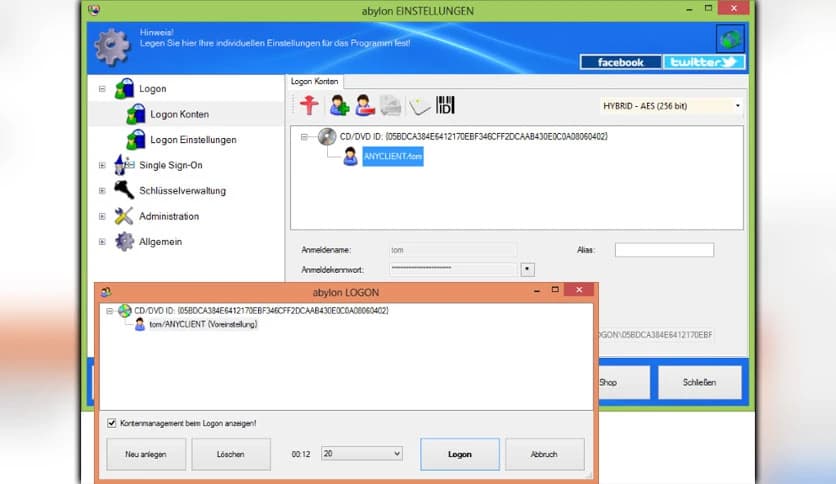This screenshot has width=836, height=484.
Task: Click the Administration tools icon
Action: (x=124, y=216)
